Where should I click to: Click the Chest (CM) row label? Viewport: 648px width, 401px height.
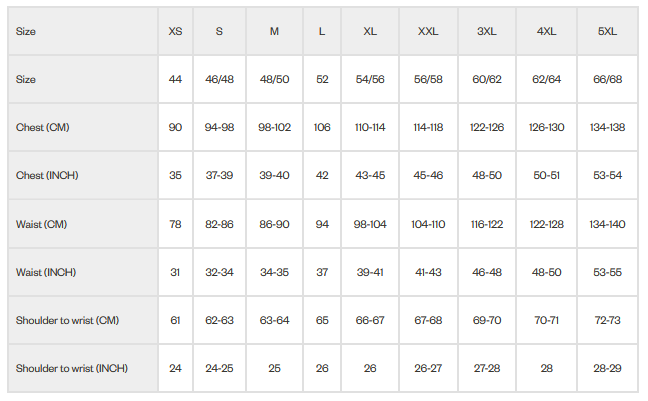pyautogui.click(x=43, y=127)
